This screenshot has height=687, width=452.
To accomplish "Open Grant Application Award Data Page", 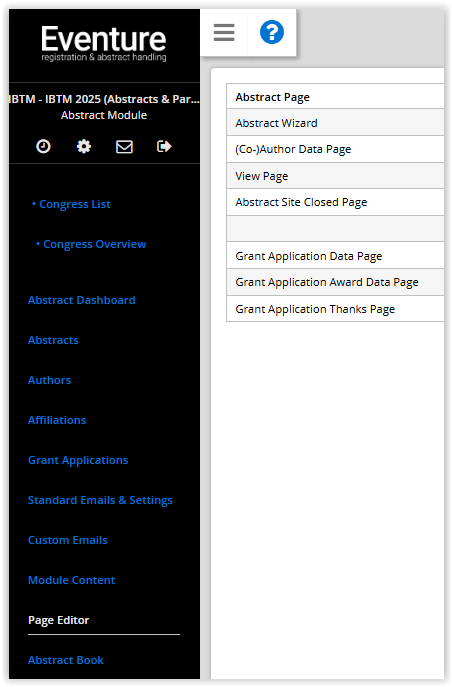I will pos(335,282).
